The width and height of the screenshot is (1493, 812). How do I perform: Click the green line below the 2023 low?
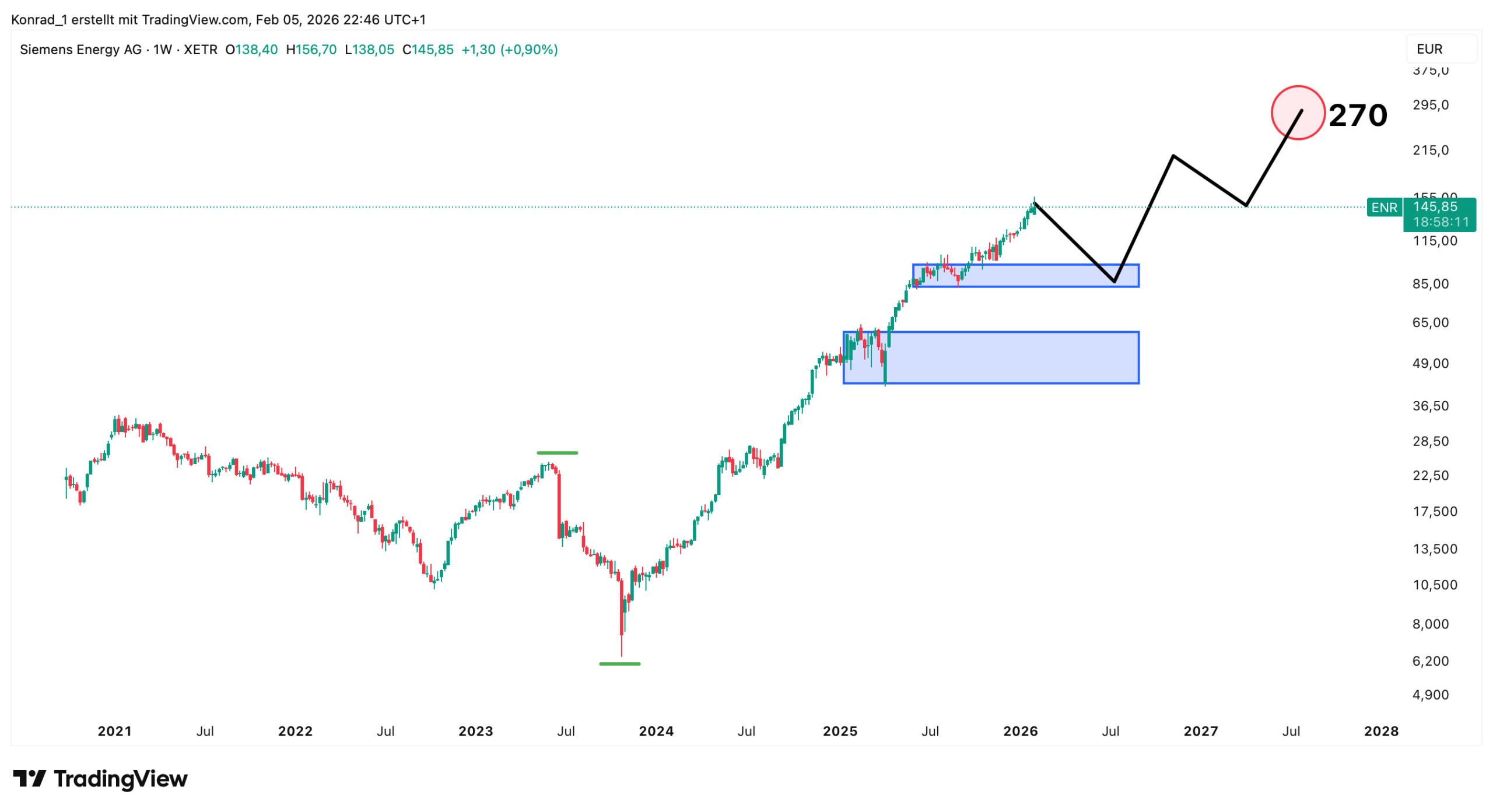pos(619,663)
